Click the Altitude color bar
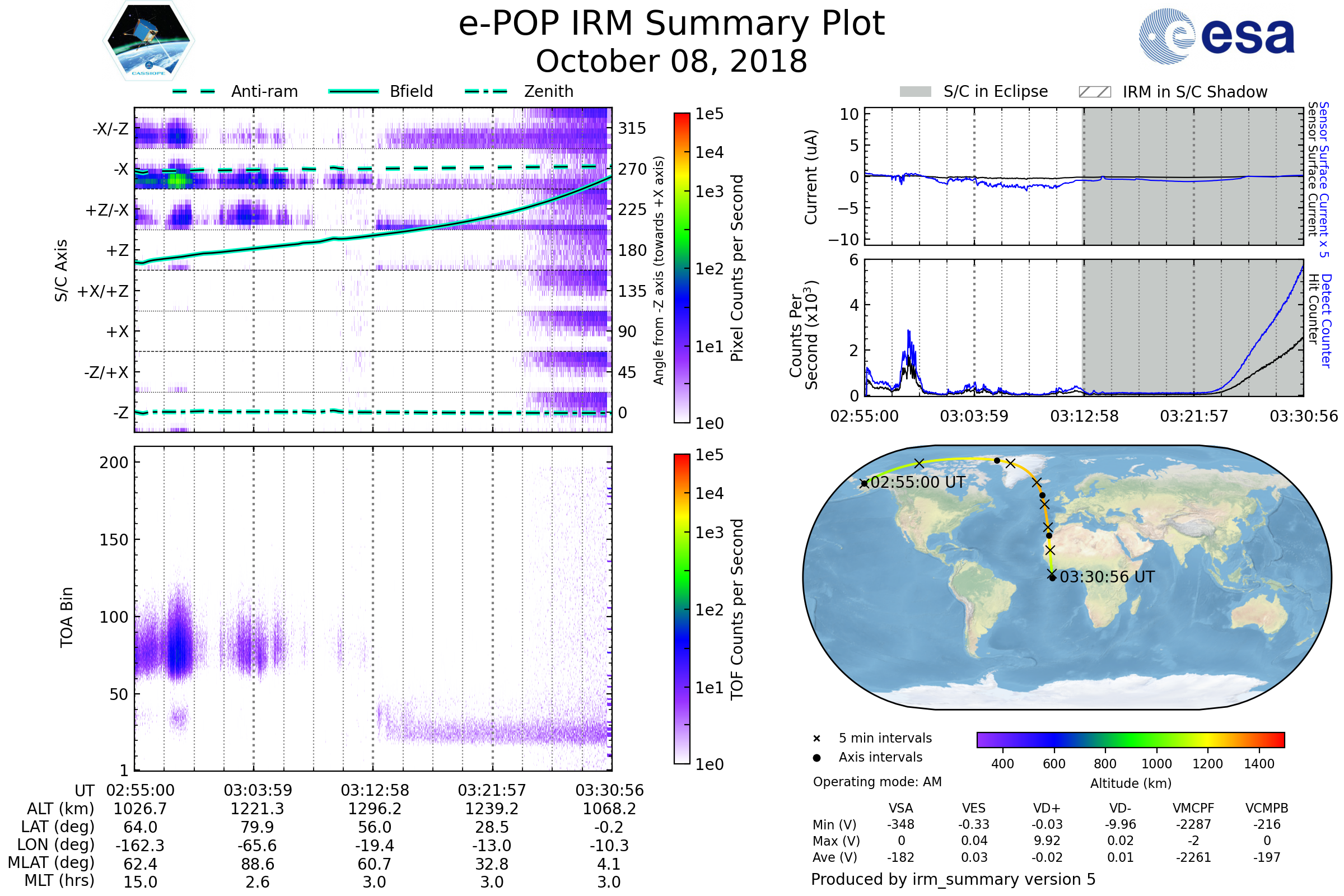The width and height of the screenshot is (1344, 896). [1130, 739]
